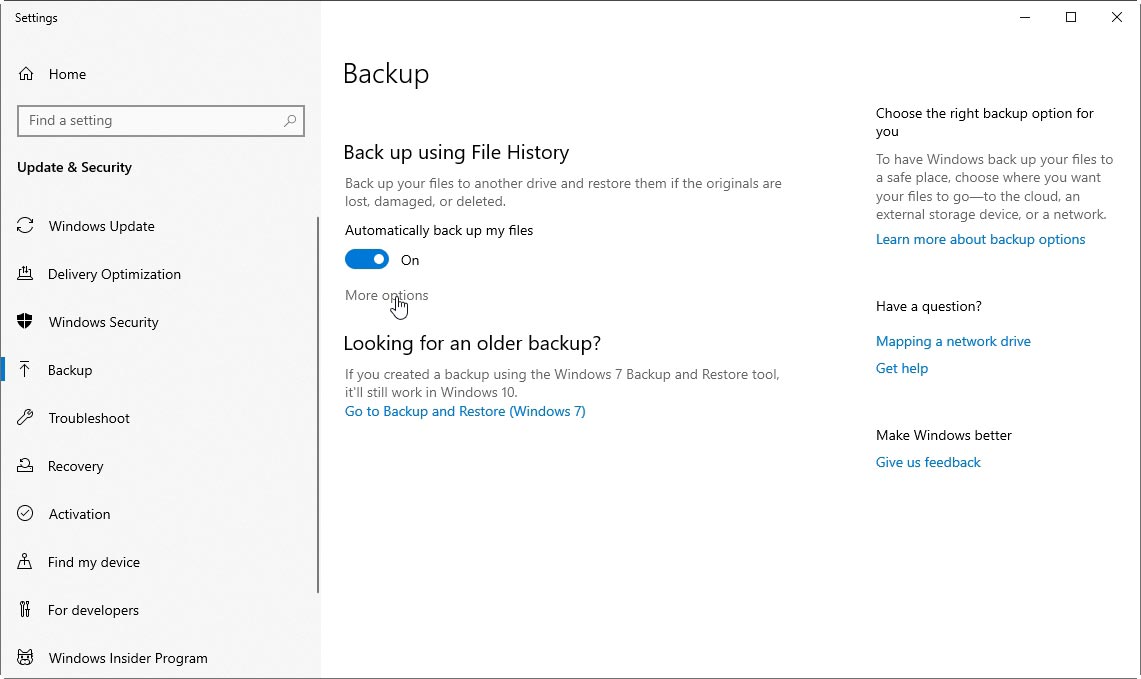Click the Make Windows better label
This screenshot has width=1141, height=679.
[x=944, y=435]
